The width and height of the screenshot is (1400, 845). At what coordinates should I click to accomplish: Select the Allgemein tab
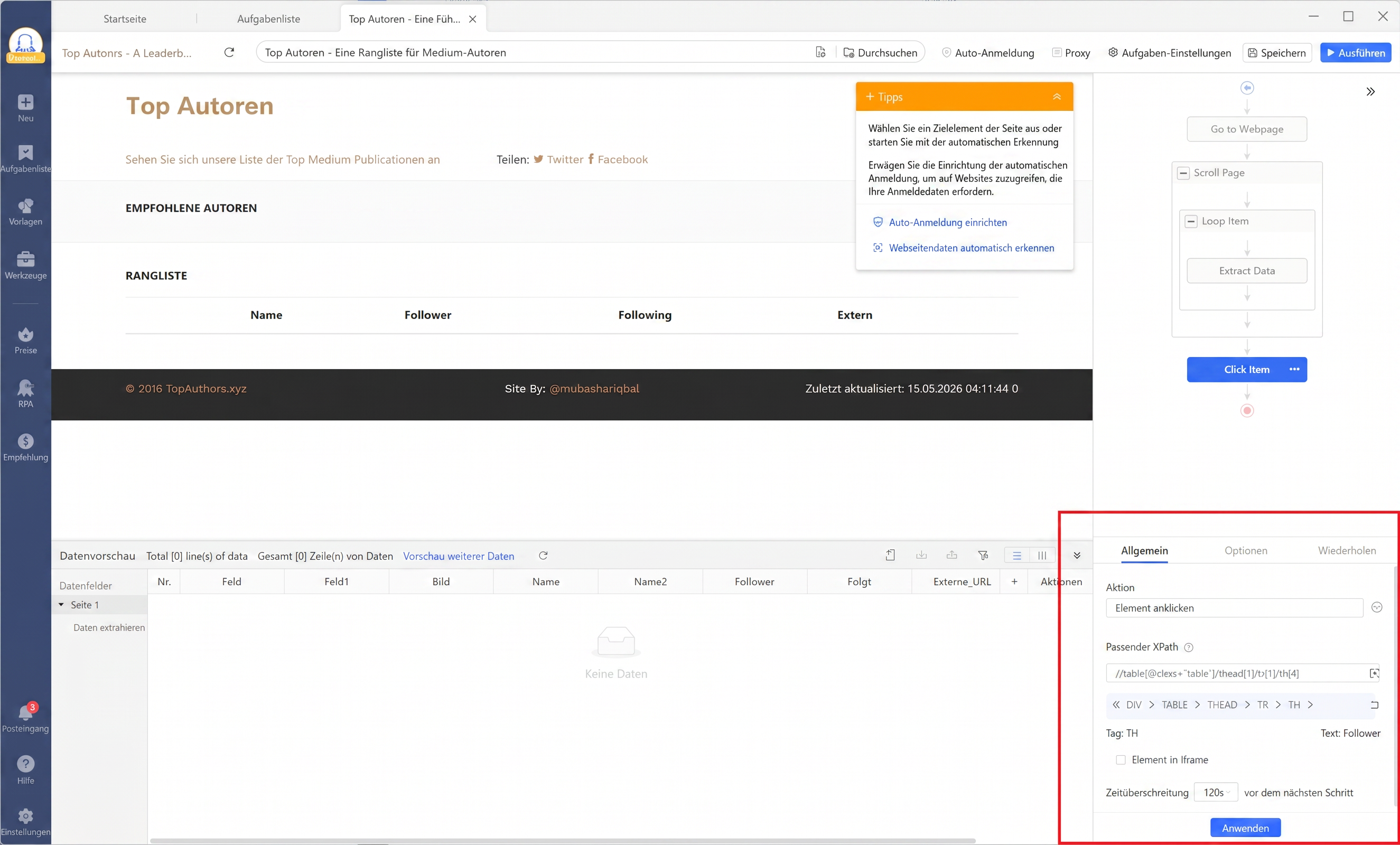(x=1144, y=550)
